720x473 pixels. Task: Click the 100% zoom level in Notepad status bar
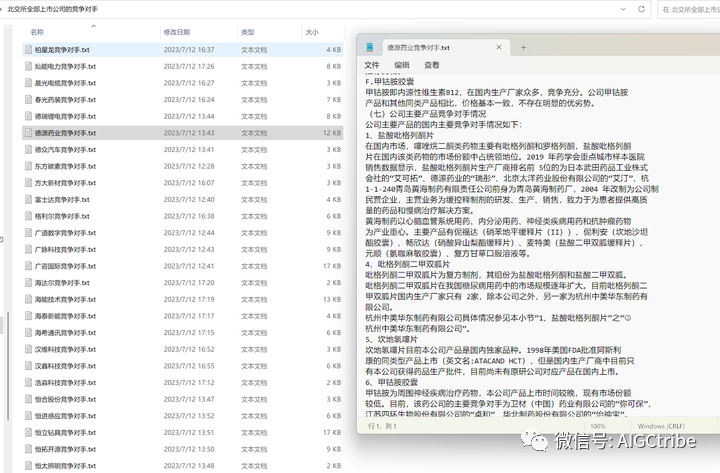pos(598,426)
